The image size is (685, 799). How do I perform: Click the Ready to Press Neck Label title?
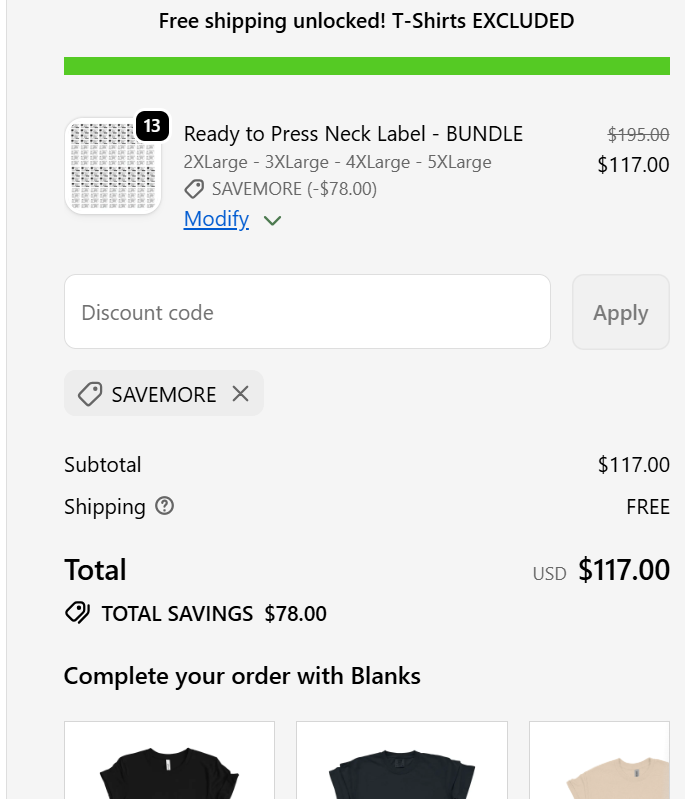coord(353,134)
